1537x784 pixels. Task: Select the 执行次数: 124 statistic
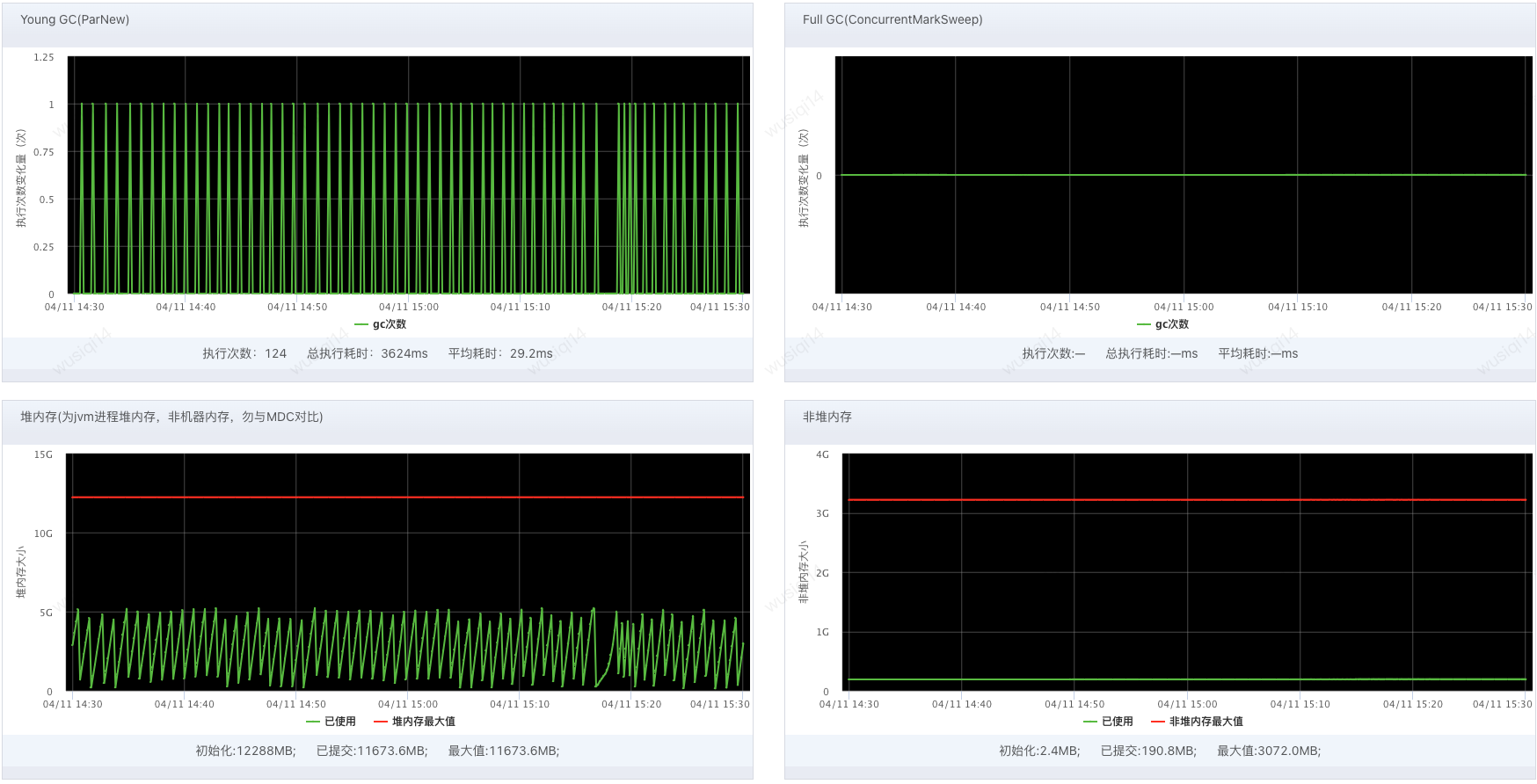pyautogui.click(x=244, y=353)
